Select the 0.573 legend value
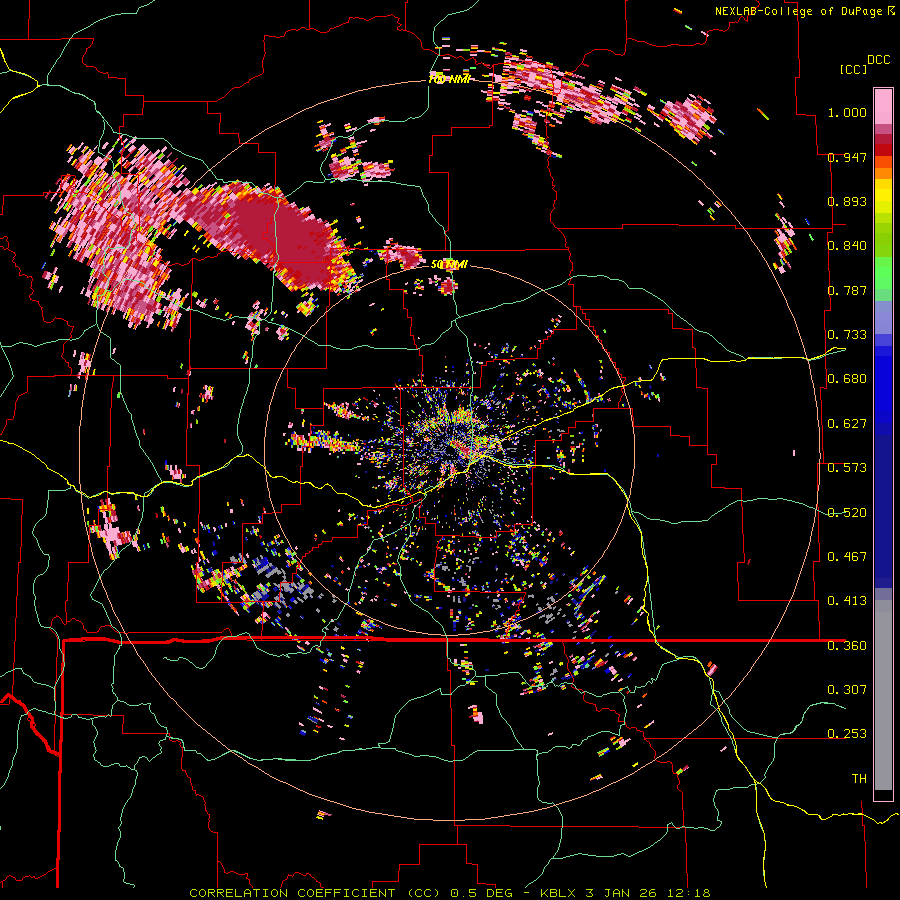This screenshot has height=900, width=900. [x=847, y=468]
